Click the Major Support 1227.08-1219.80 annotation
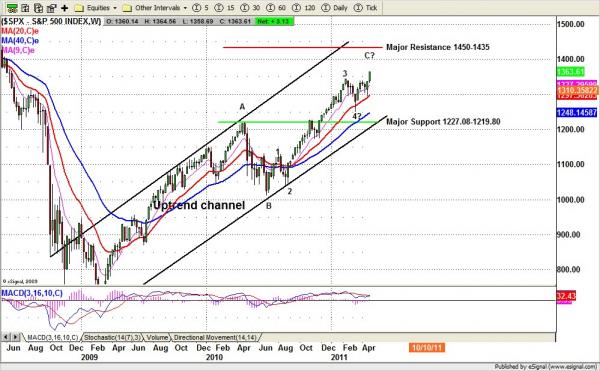Image resolution: width=600 pixels, height=371 pixels. pos(443,122)
